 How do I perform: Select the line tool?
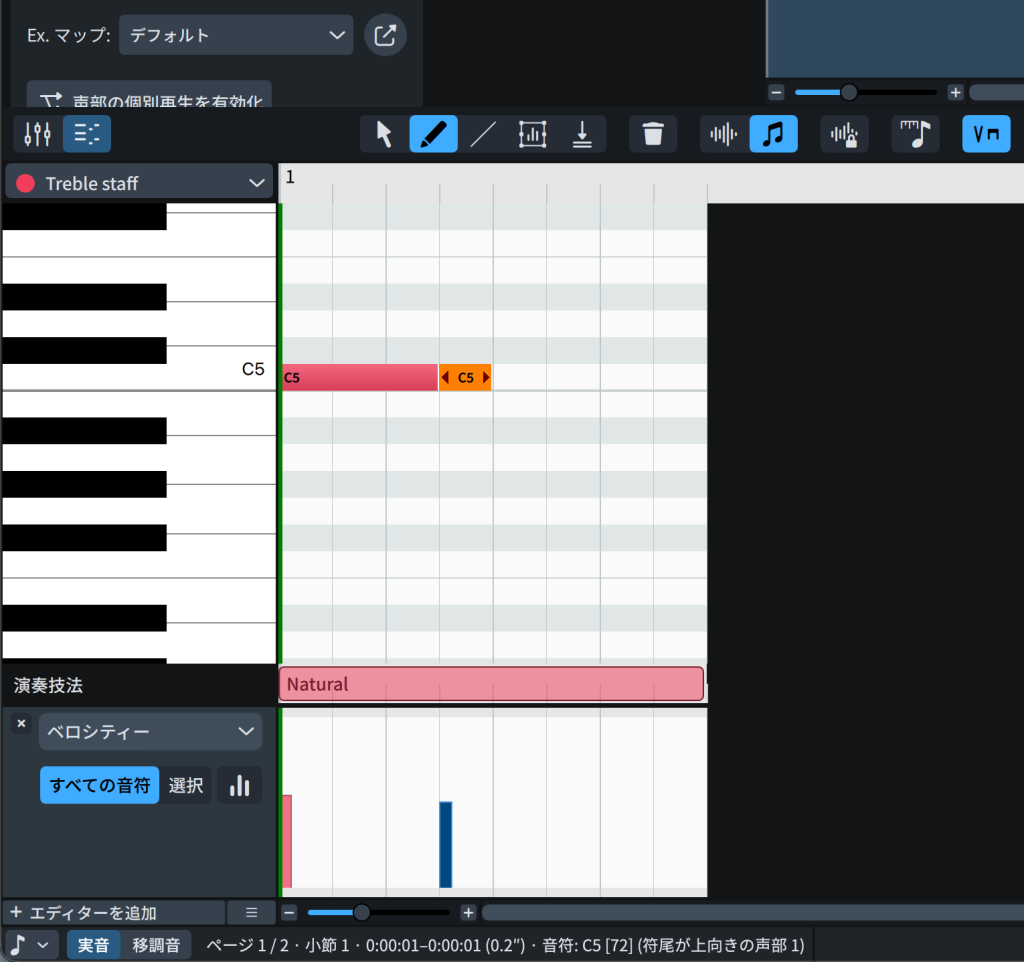[x=483, y=134]
